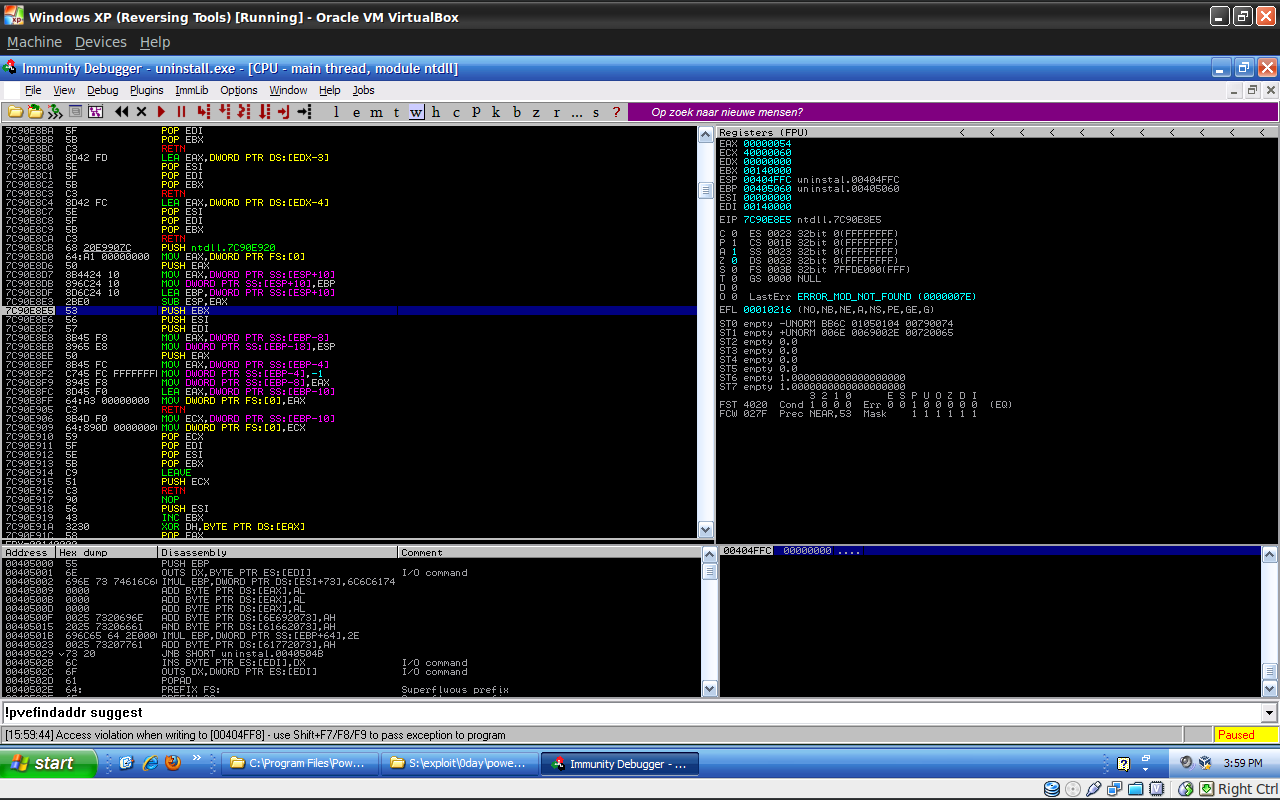Click the Hex dump column header

106,552
